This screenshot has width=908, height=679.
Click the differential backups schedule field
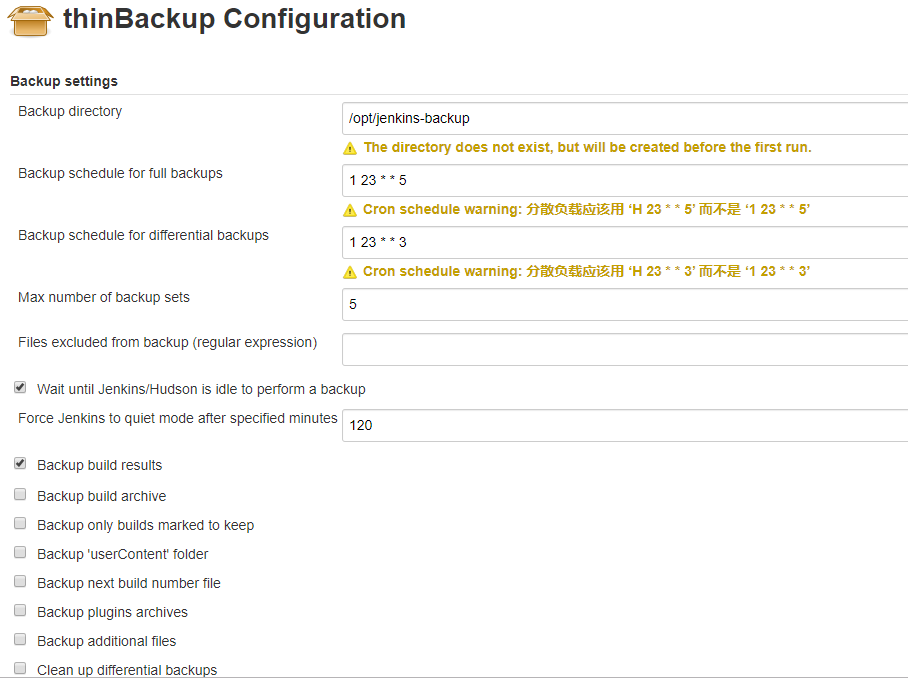[624, 242]
